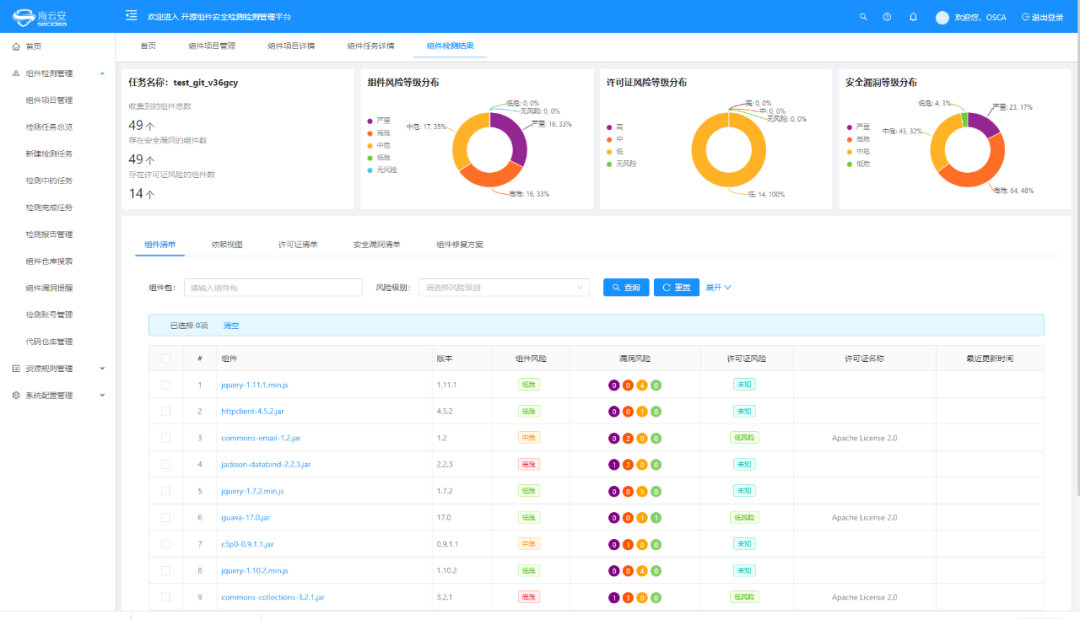Open help via question mark icon
The width and height of the screenshot is (1080, 620).
point(887,17)
